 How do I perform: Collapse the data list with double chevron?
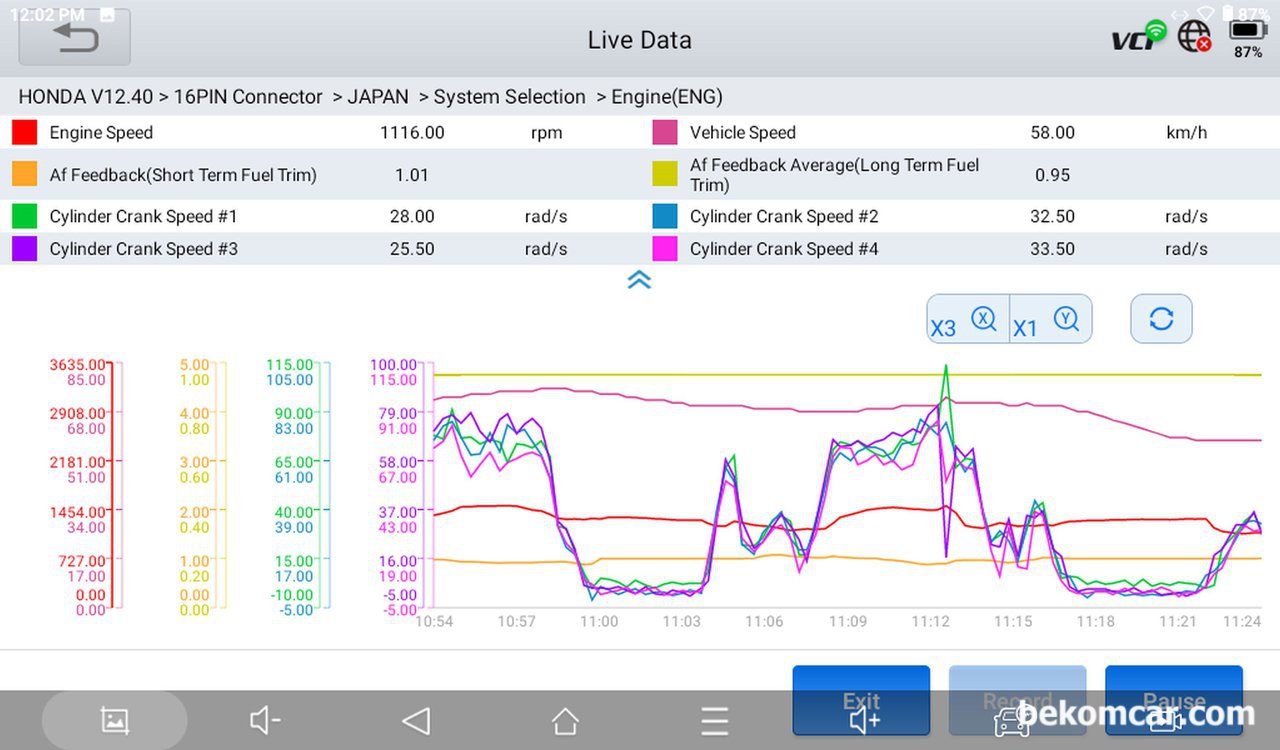(x=639, y=280)
